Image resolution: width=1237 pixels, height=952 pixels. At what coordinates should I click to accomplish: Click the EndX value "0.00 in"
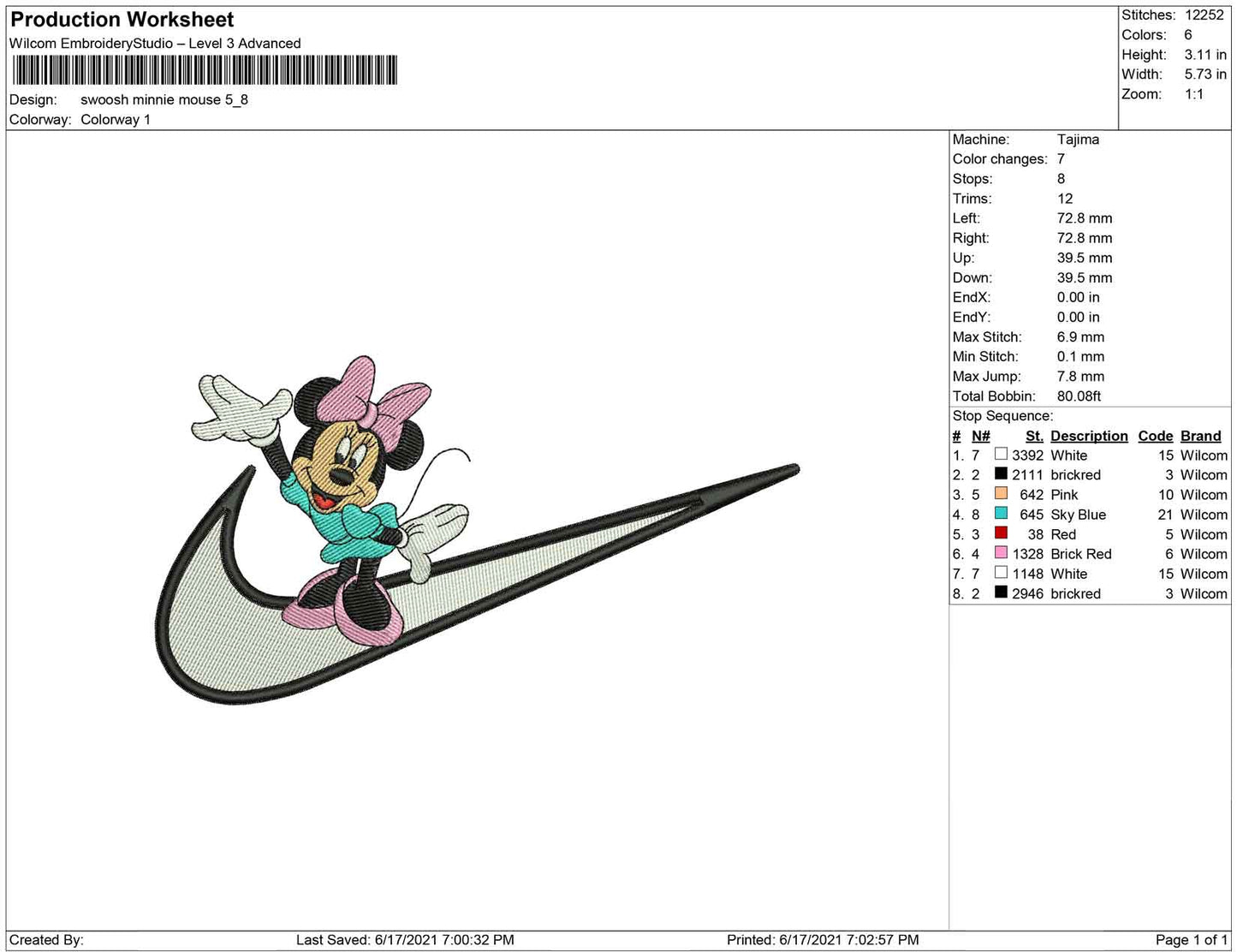click(1079, 297)
